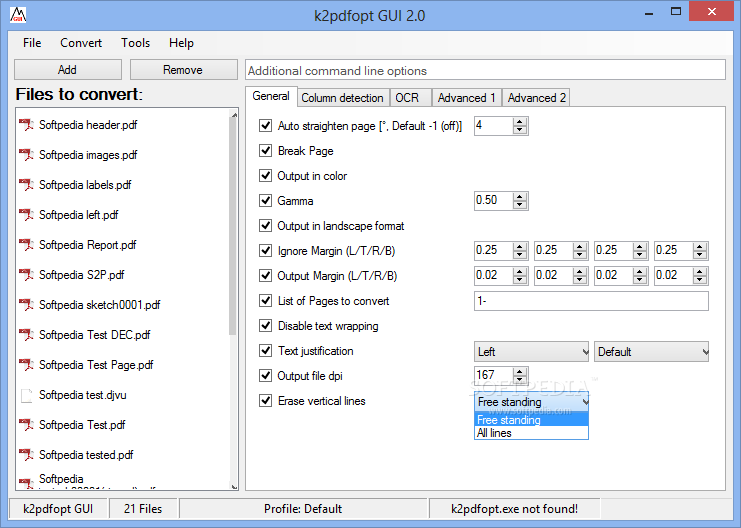Screen dimensions: 741x528
Task: Toggle the Gamma checkbox
Action: (266, 201)
